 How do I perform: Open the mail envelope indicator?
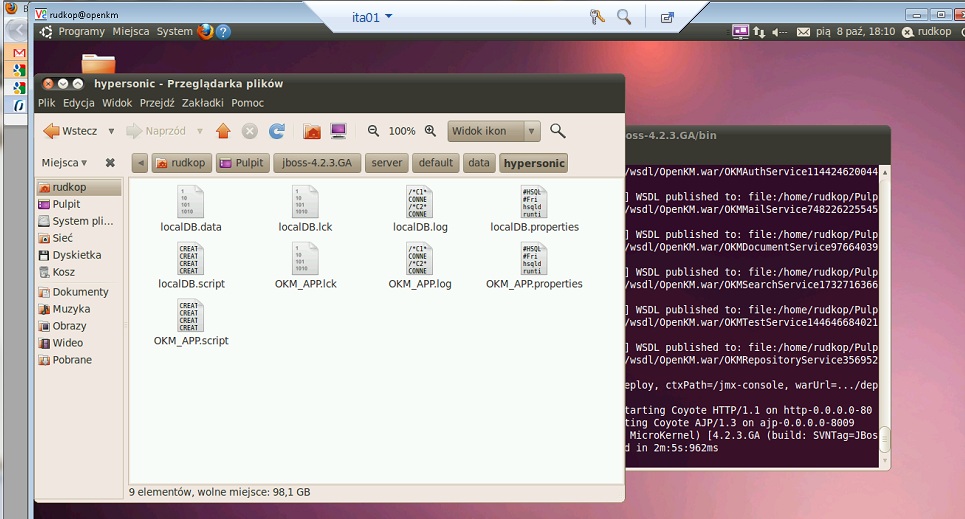pos(803,32)
